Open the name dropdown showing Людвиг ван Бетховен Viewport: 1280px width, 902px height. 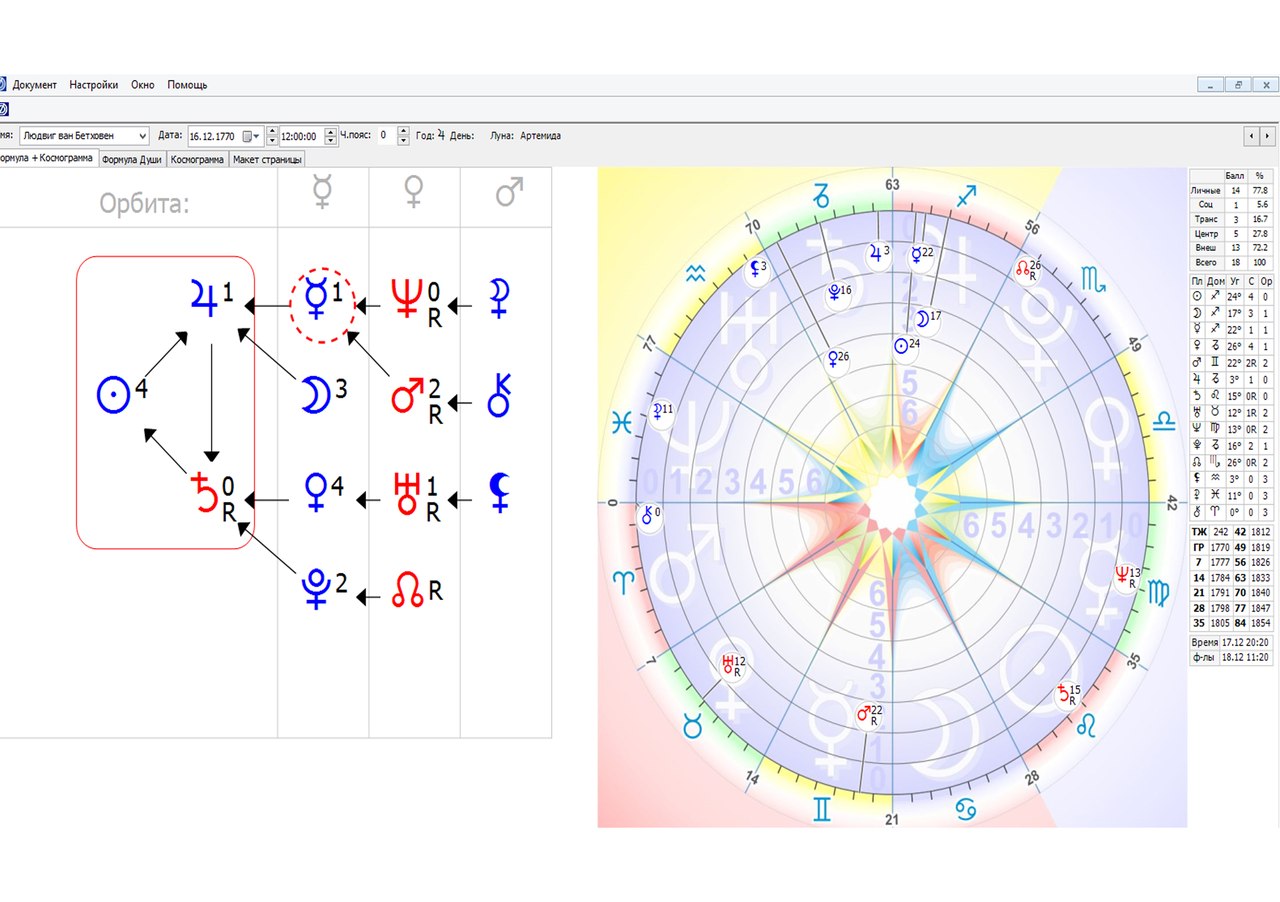tap(141, 136)
